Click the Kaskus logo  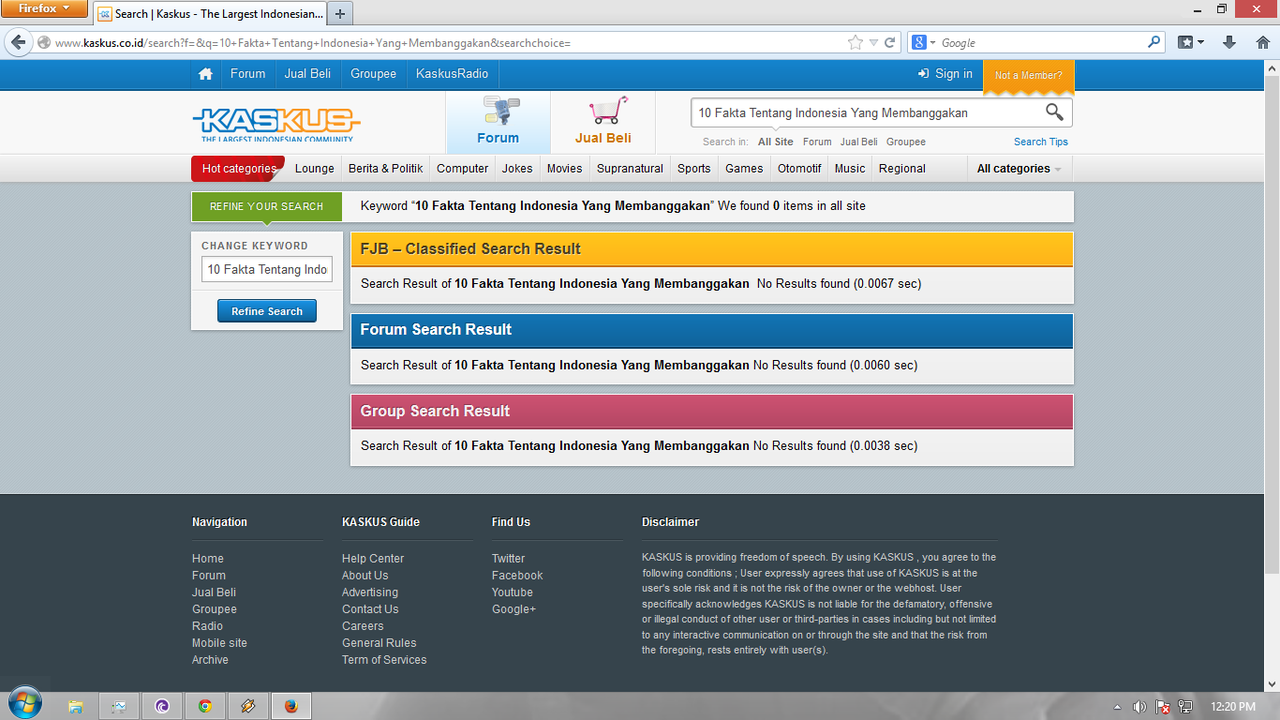276,124
